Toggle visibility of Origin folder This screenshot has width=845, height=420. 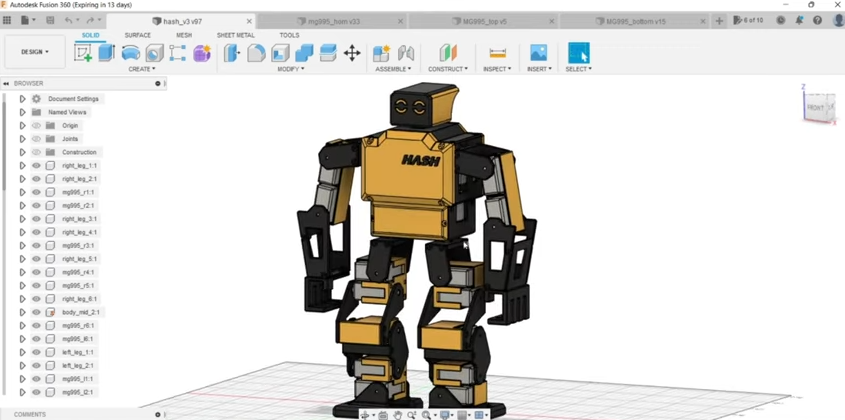(x=36, y=126)
